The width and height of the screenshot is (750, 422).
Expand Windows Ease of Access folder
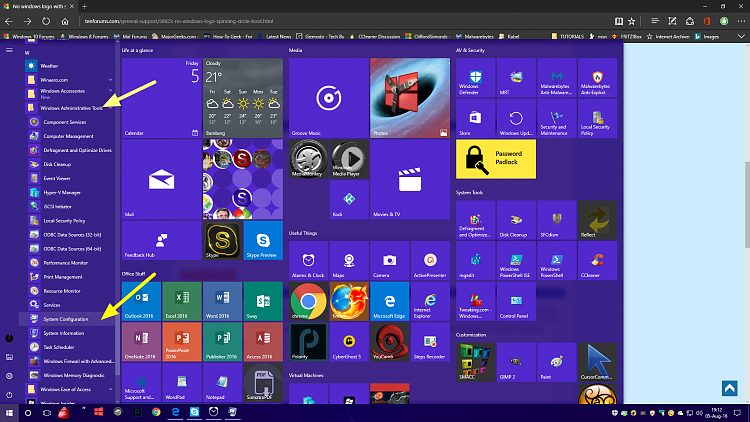tap(70, 389)
